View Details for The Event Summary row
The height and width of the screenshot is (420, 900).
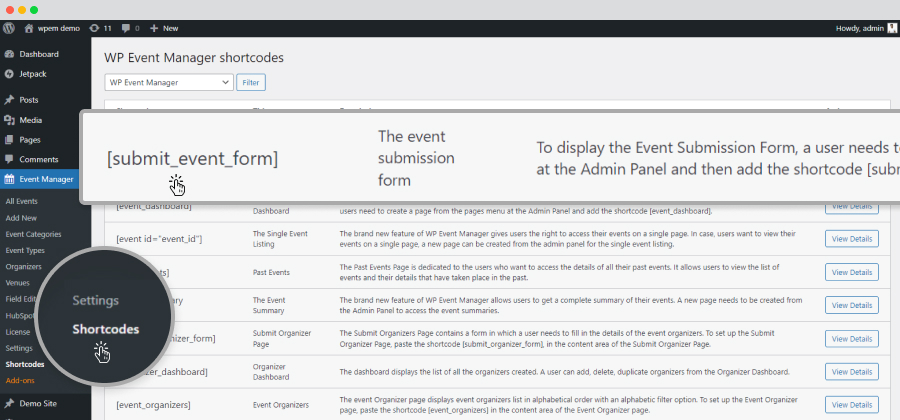tap(852, 305)
